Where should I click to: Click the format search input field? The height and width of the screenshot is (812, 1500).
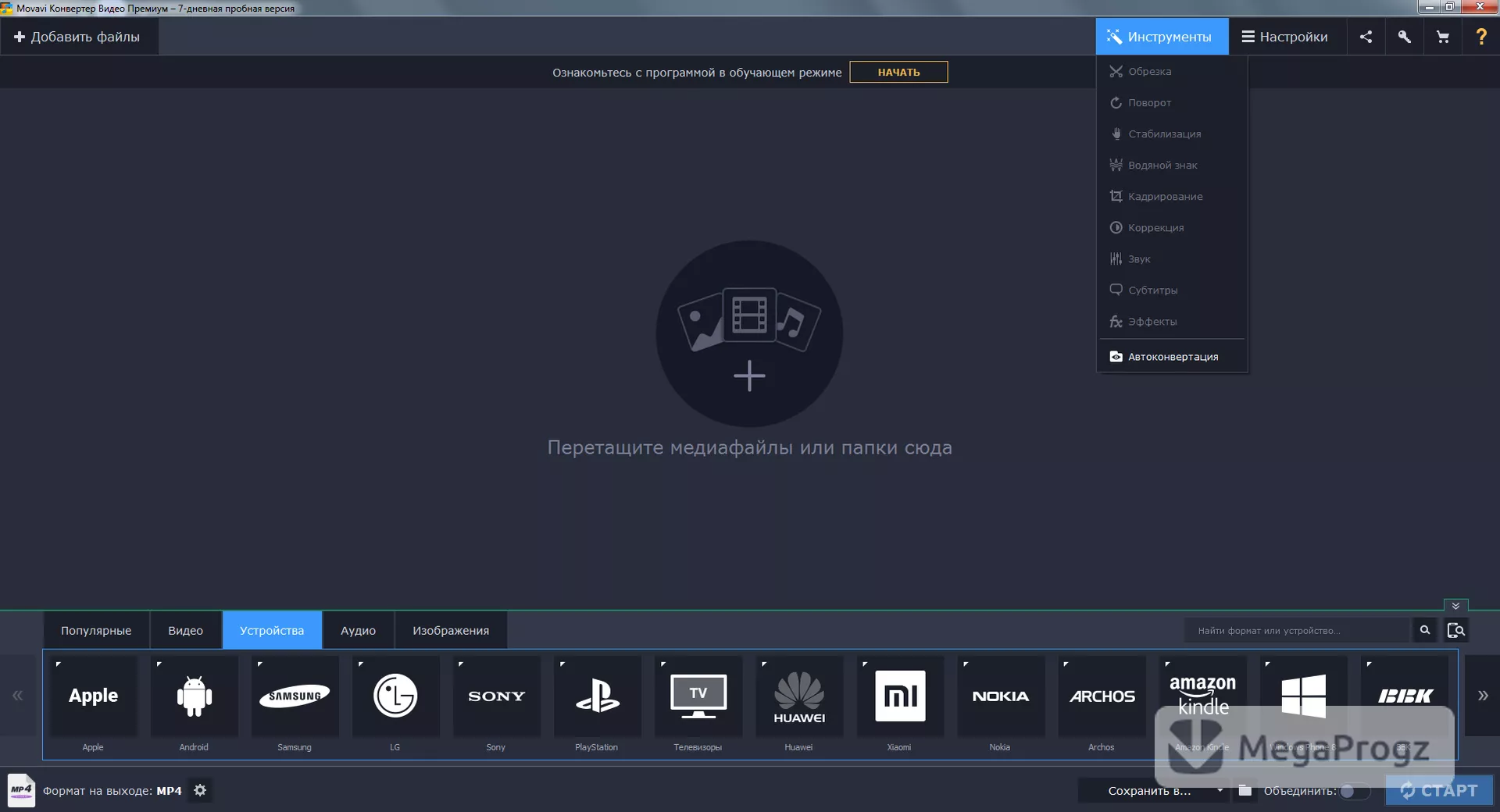pos(1298,630)
